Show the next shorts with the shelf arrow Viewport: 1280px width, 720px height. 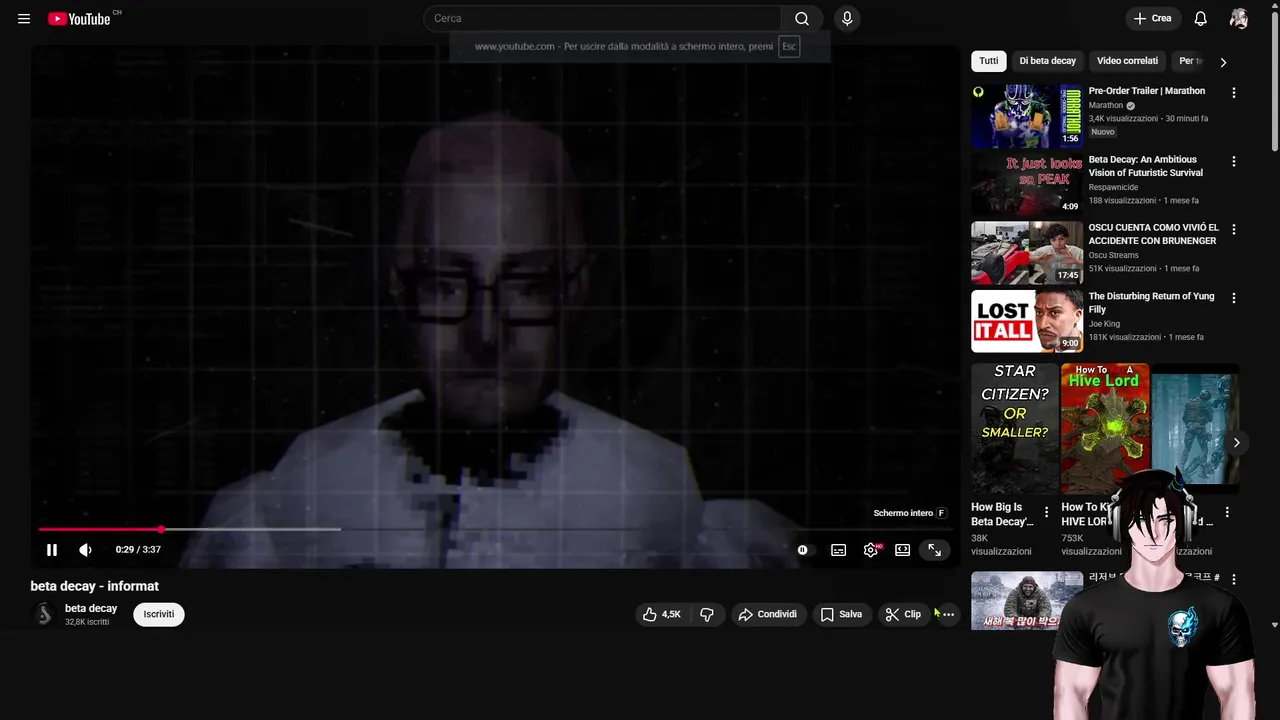(x=1236, y=442)
